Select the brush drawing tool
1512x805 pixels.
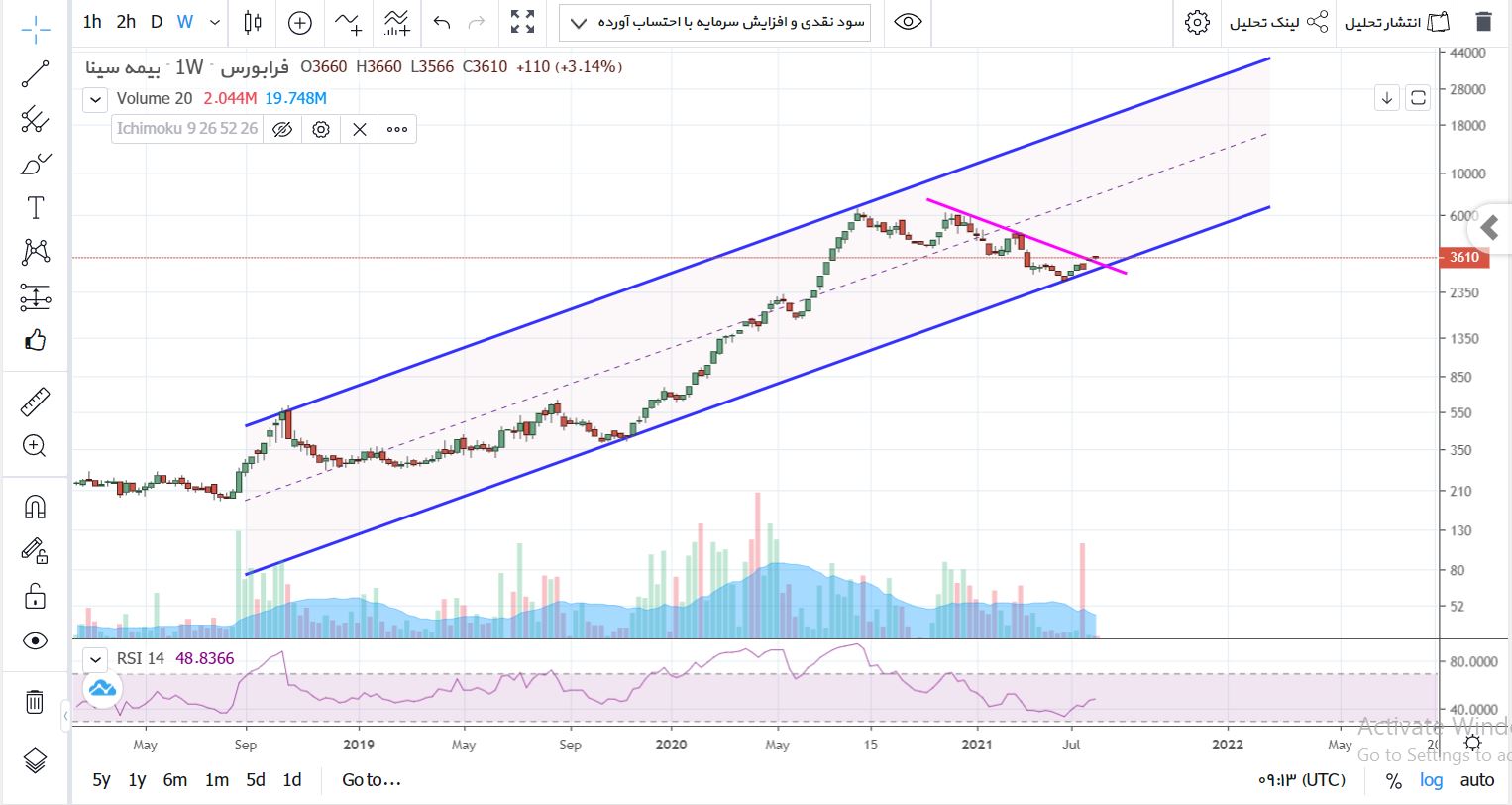point(36,164)
